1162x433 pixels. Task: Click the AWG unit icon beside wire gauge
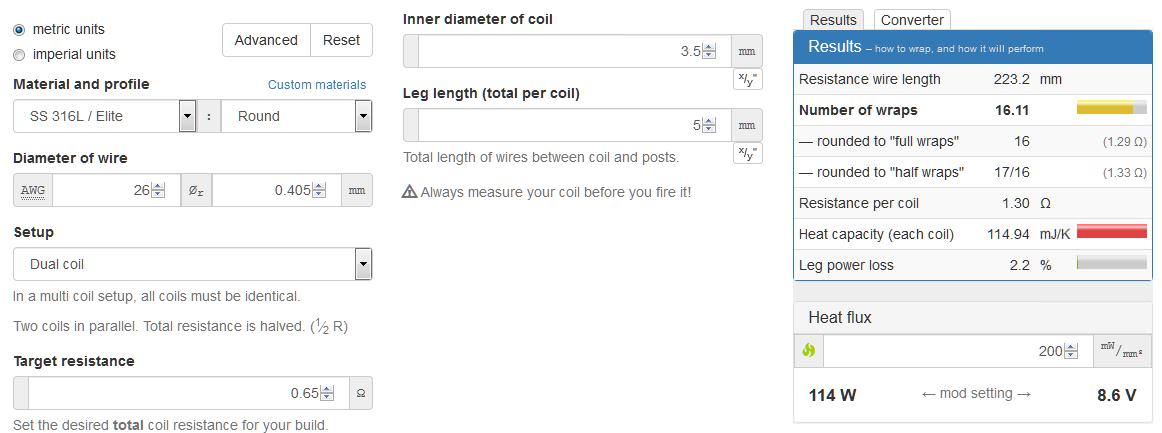pyautogui.click(x=33, y=190)
